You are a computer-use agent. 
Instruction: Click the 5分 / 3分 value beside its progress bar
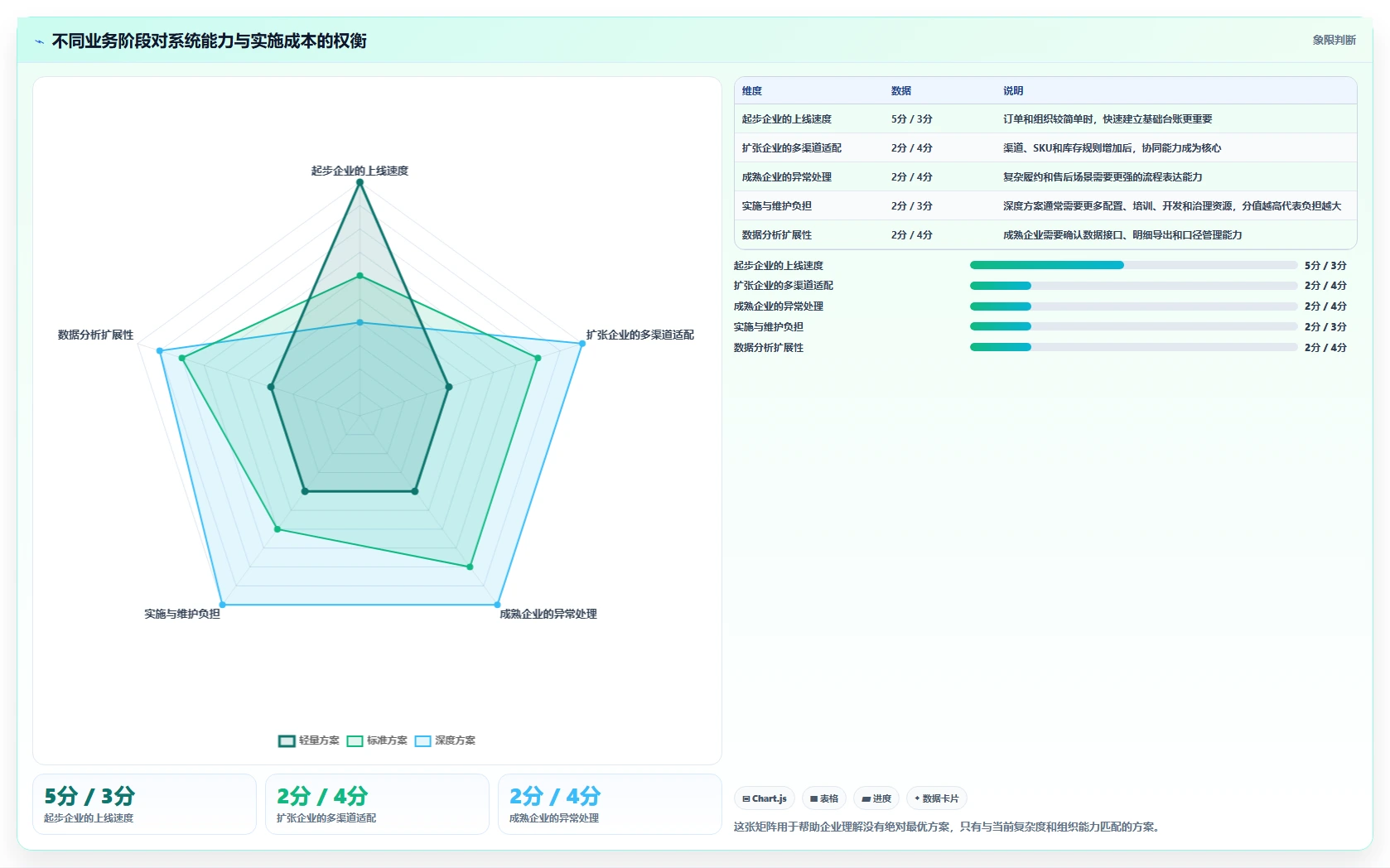pyautogui.click(x=1325, y=266)
